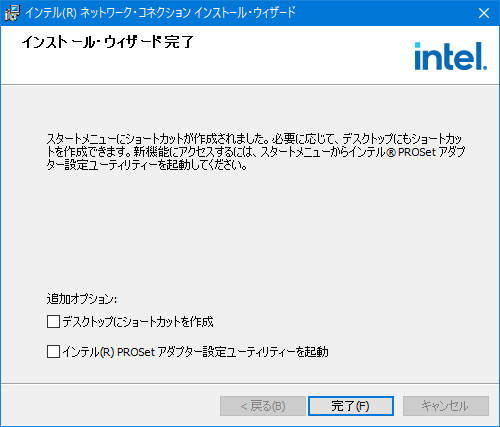Click the スタートメニューにショートカット paragraph text

click(x=256, y=152)
